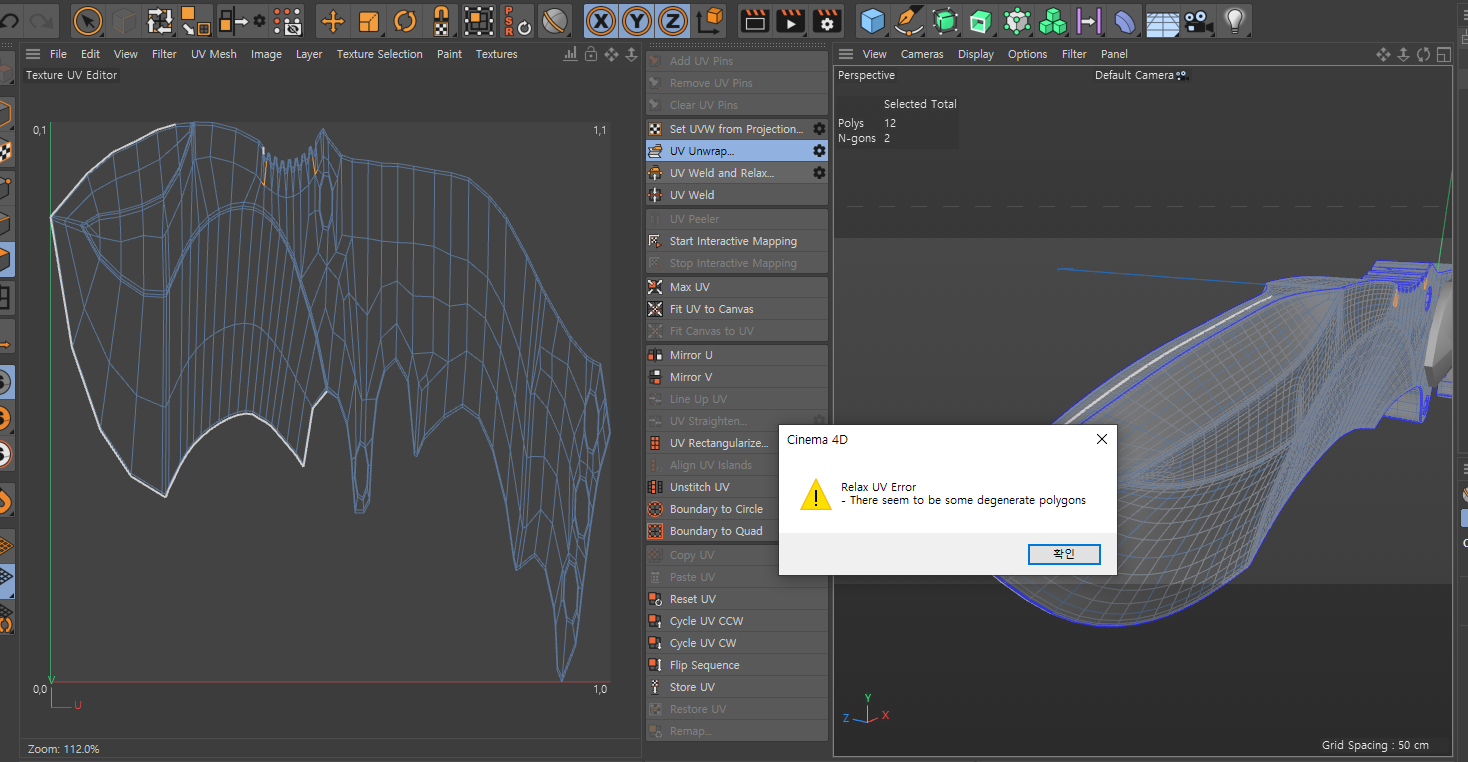This screenshot has height=762, width=1468.
Task: Select the Rotate tool icon
Action: point(405,20)
